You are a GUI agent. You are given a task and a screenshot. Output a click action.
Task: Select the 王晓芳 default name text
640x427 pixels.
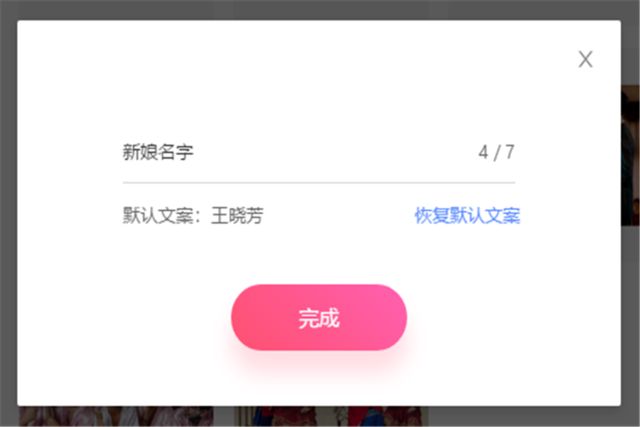[237, 215]
